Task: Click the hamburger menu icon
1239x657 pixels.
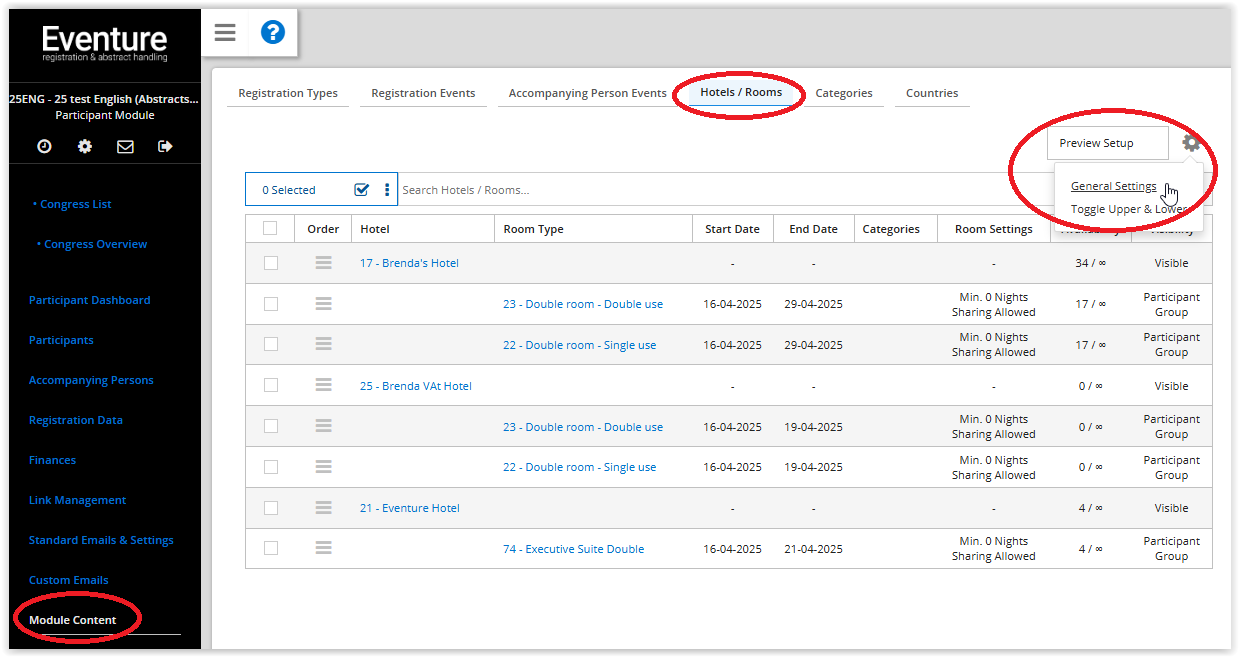Action: pyautogui.click(x=225, y=33)
